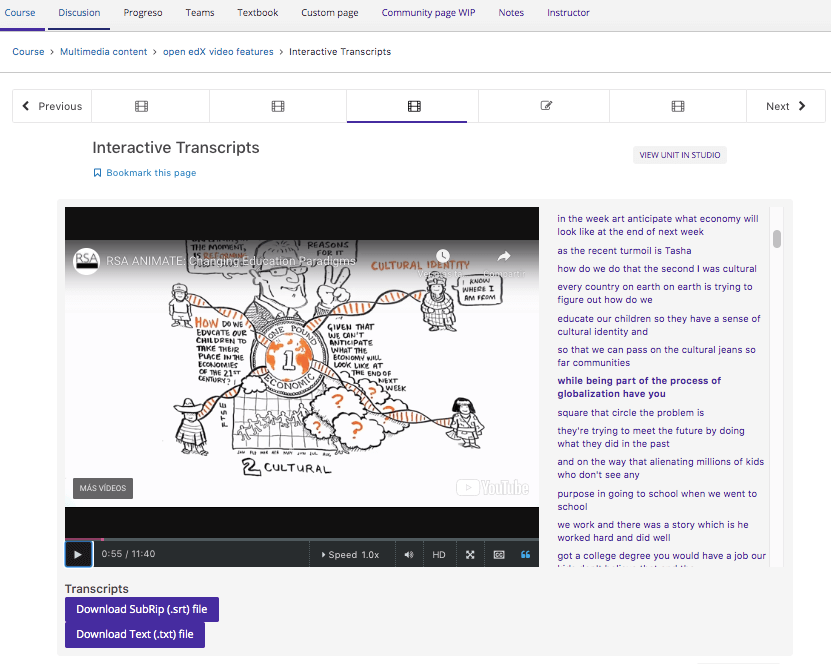Go to the Next unit
831x664 pixels.
coord(785,106)
